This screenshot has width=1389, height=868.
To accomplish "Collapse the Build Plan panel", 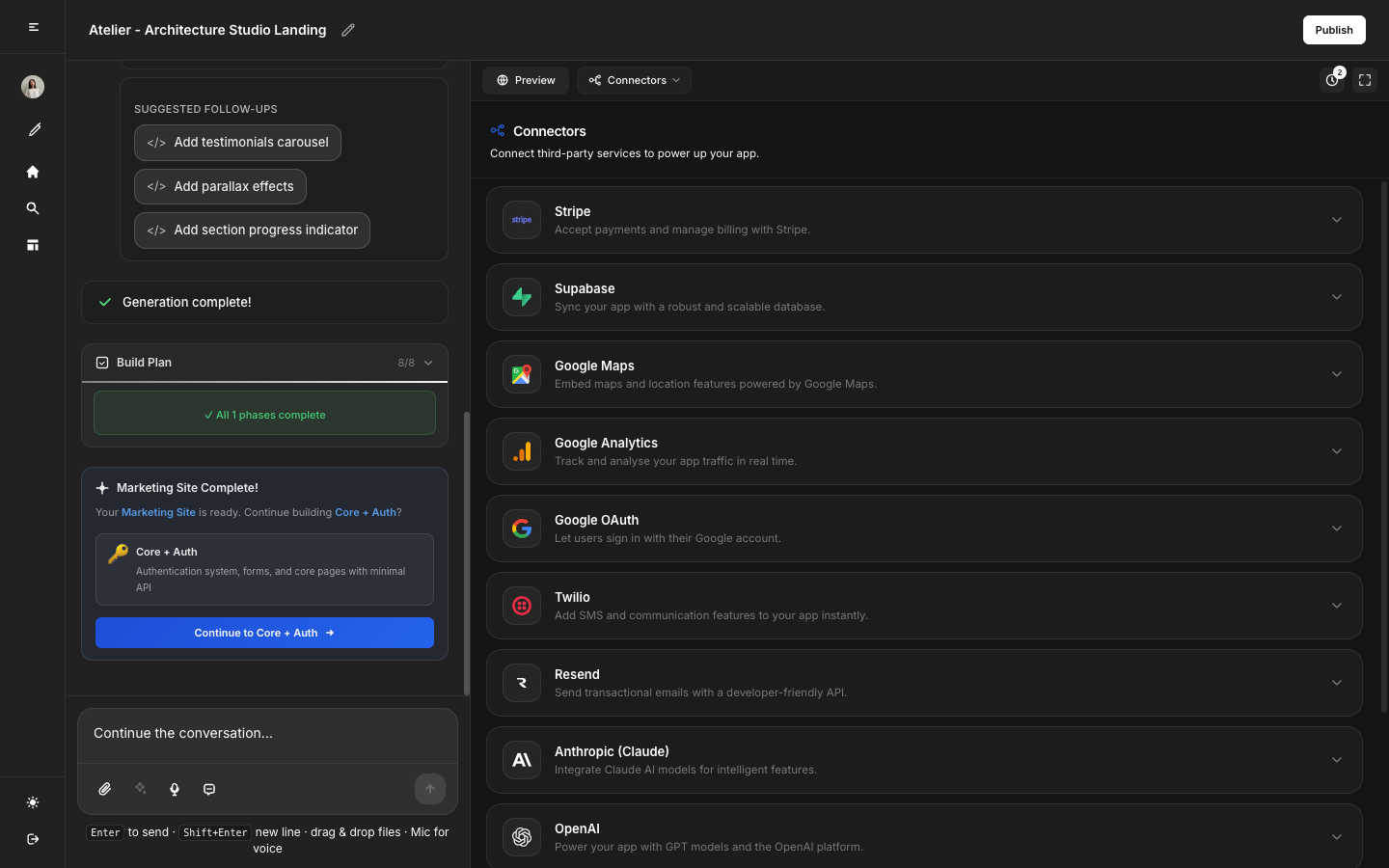I will click(427, 363).
